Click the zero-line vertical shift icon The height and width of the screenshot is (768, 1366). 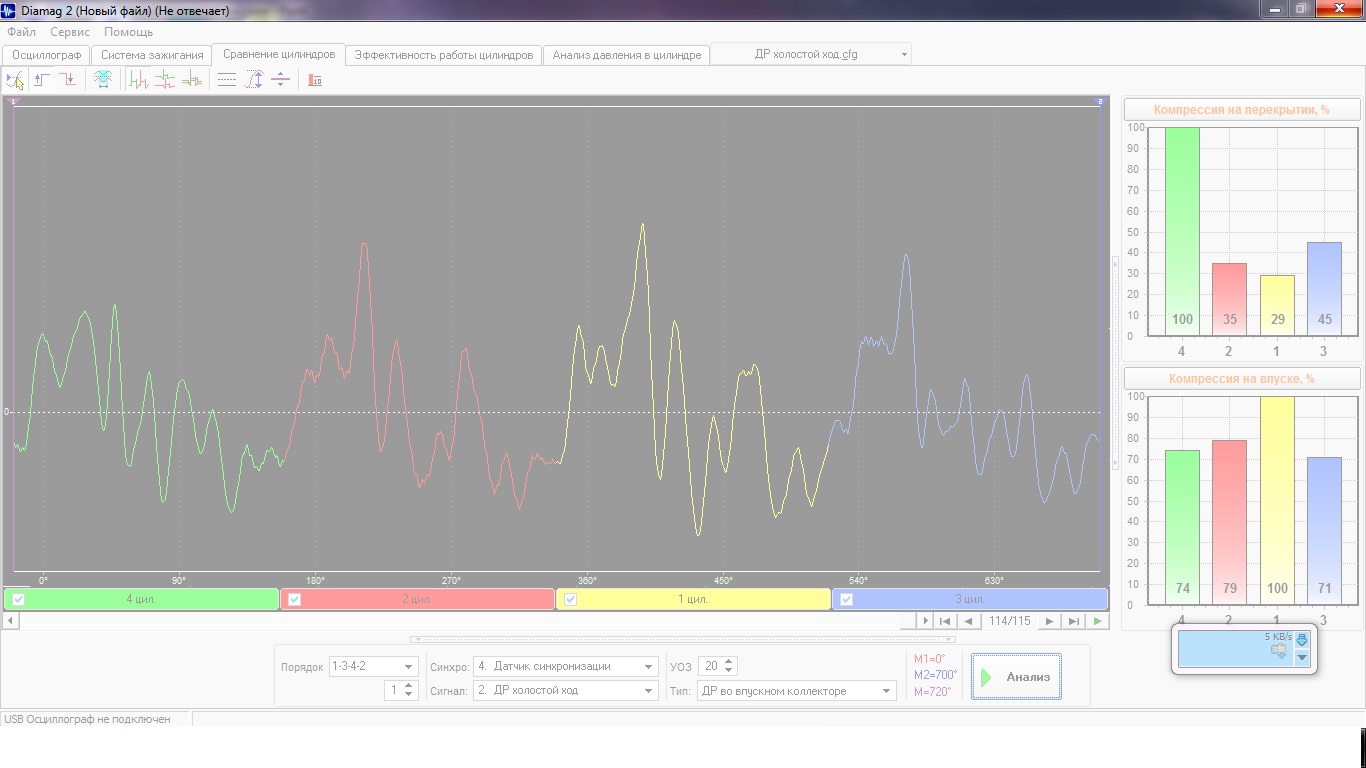tap(280, 80)
